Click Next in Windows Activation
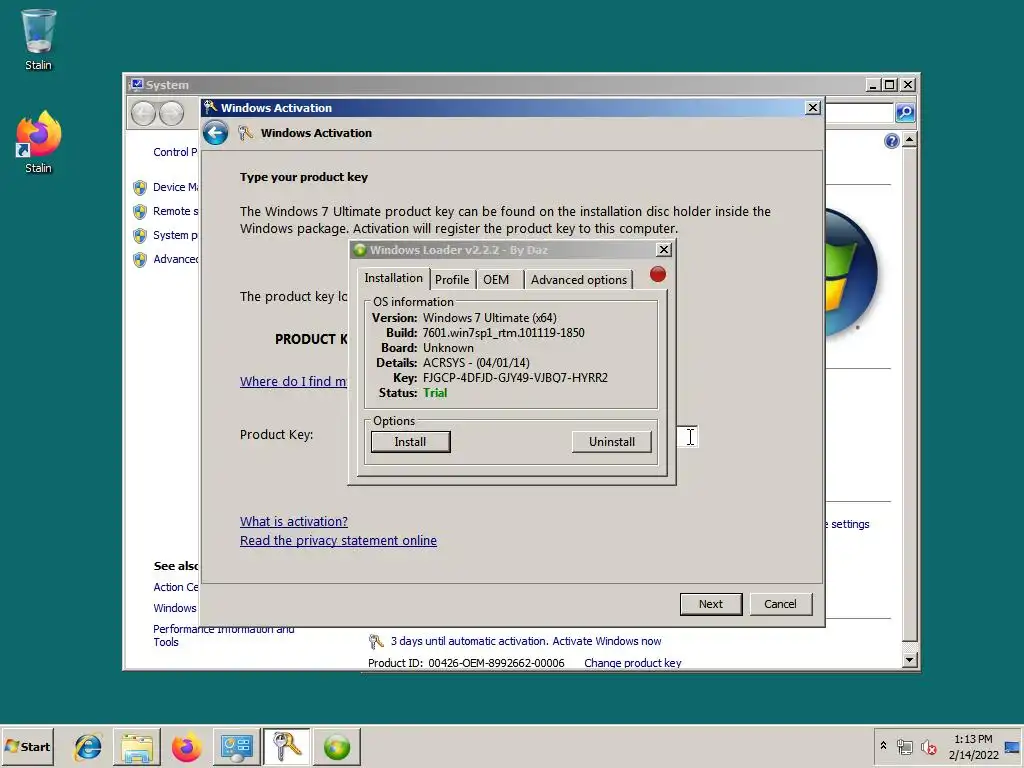This screenshot has height=768, width=1024. (711, 604)
